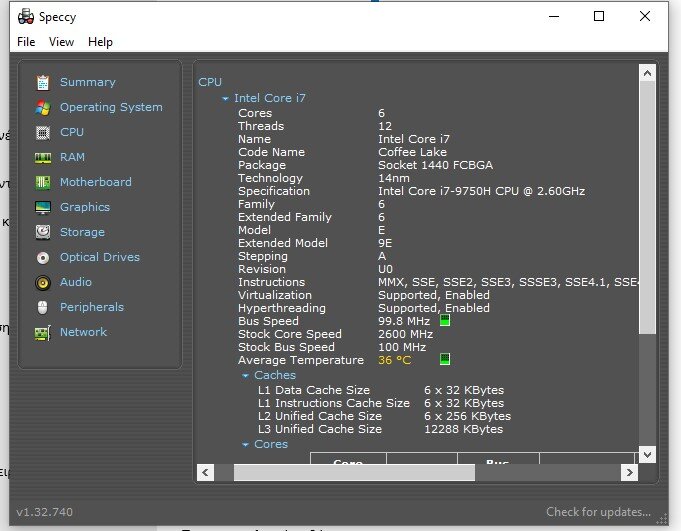681x531 pixels.
Task: Show the Graphics section
Action: (85, 207)
